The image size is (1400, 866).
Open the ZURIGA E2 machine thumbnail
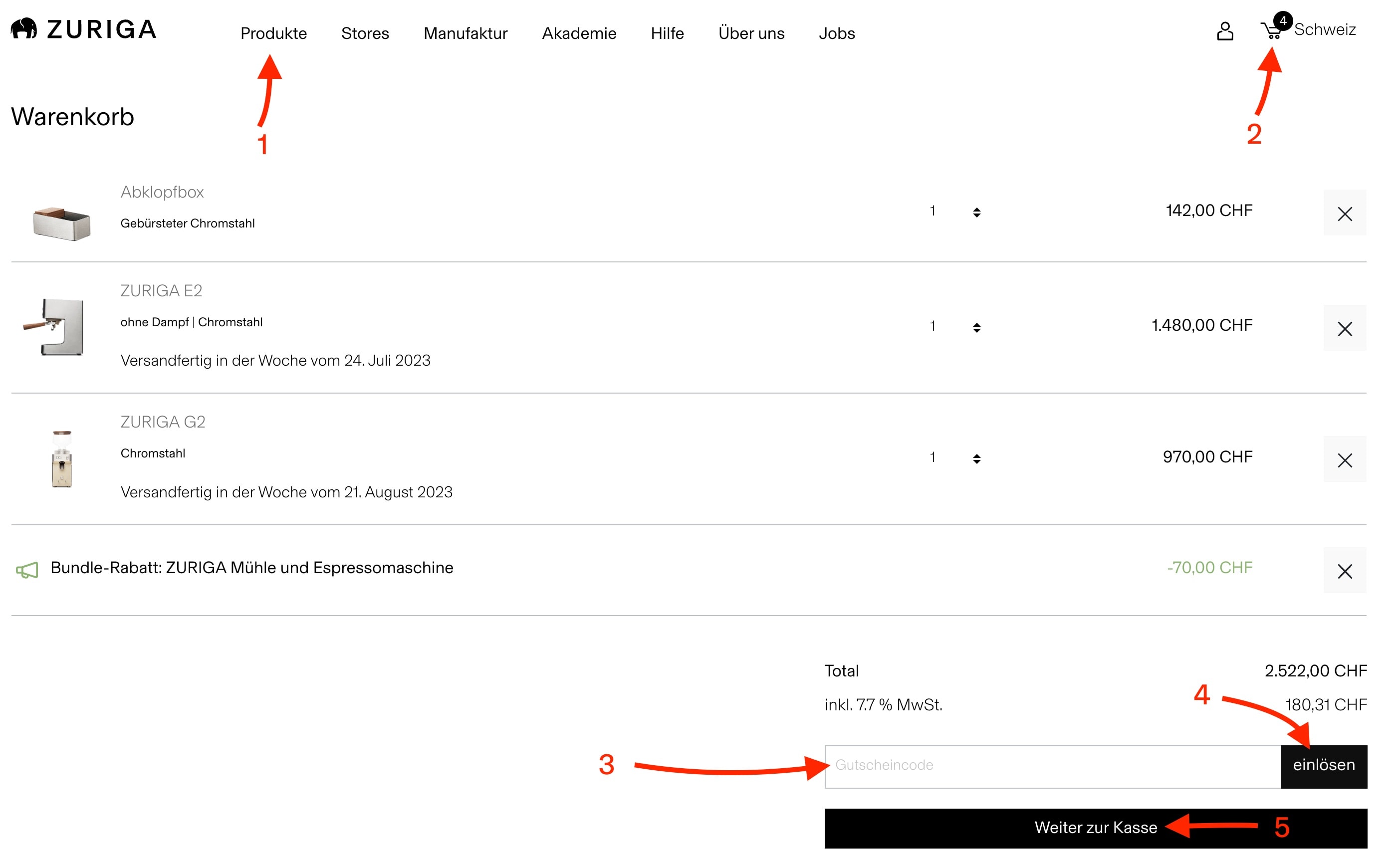pyautogui.click(x=53, y=326)
